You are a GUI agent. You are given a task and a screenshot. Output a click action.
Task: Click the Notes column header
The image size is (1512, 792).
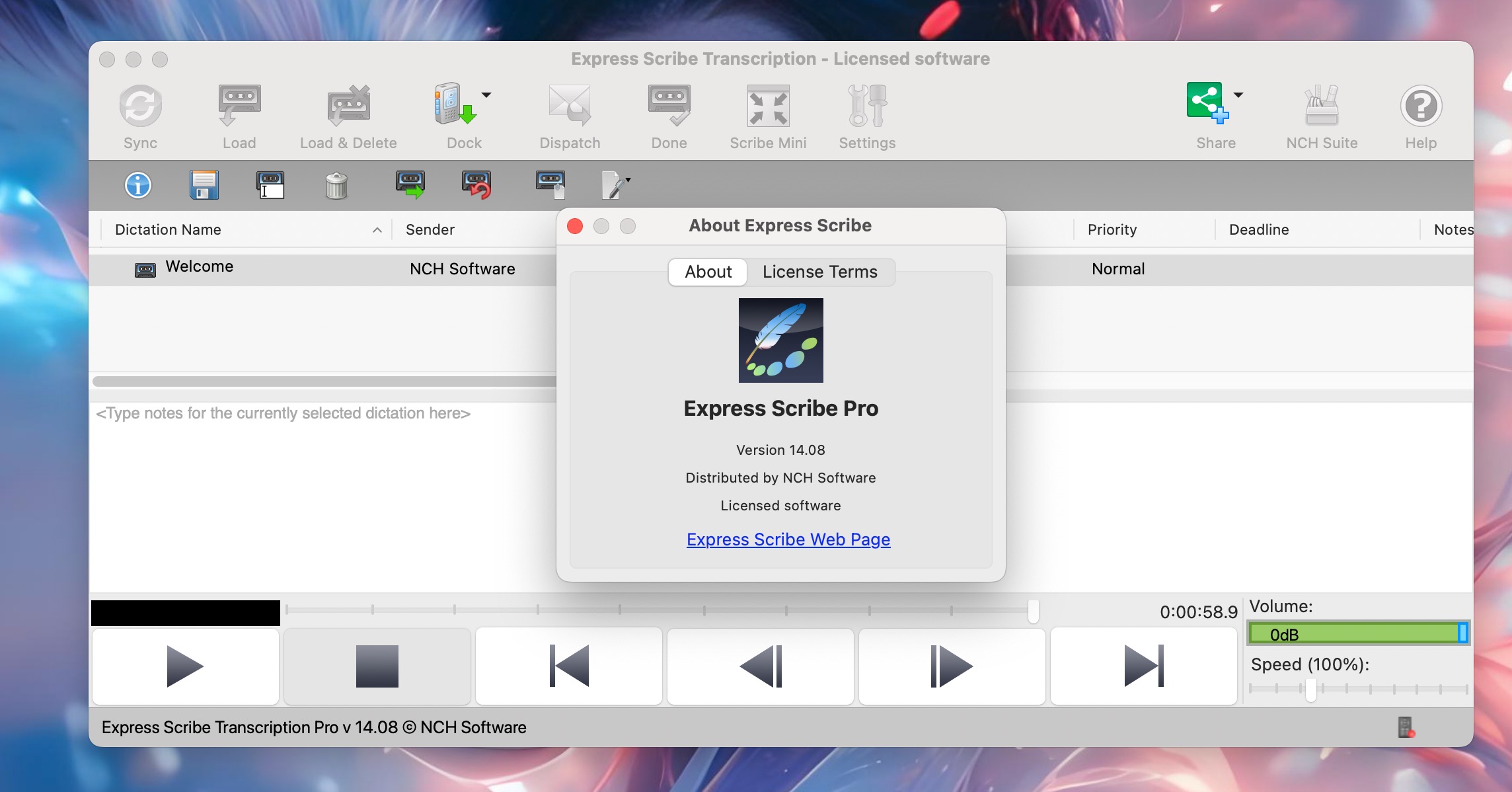coord(1453,229)
